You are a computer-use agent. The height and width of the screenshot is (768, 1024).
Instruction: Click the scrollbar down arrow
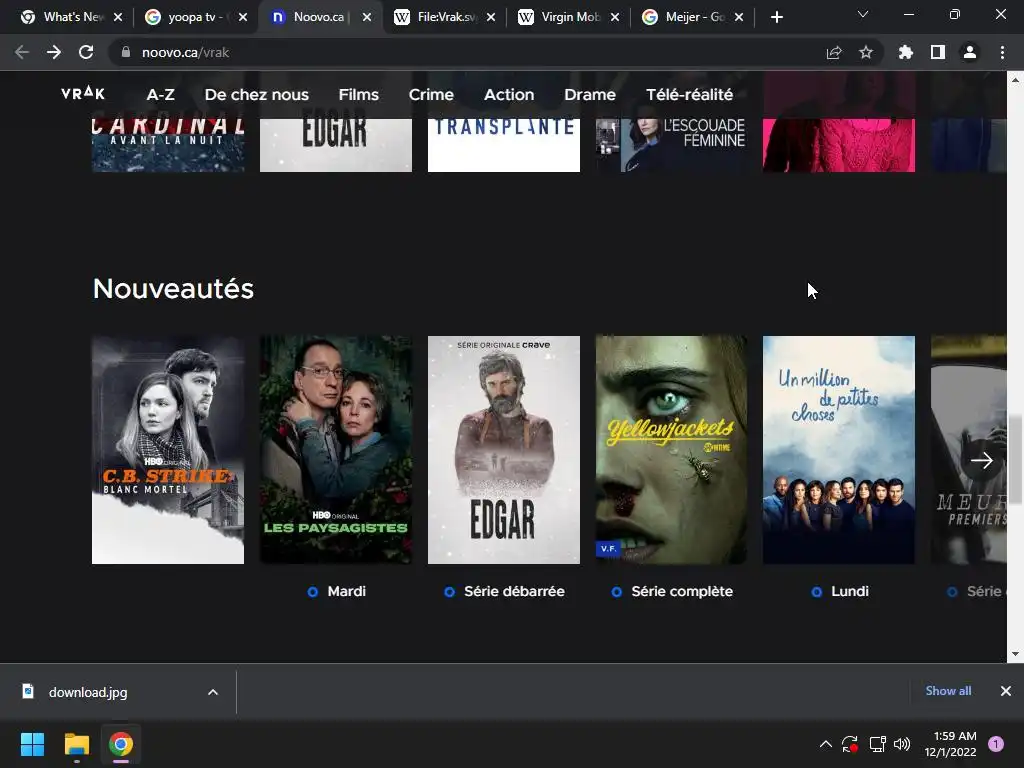[1015, 654]
